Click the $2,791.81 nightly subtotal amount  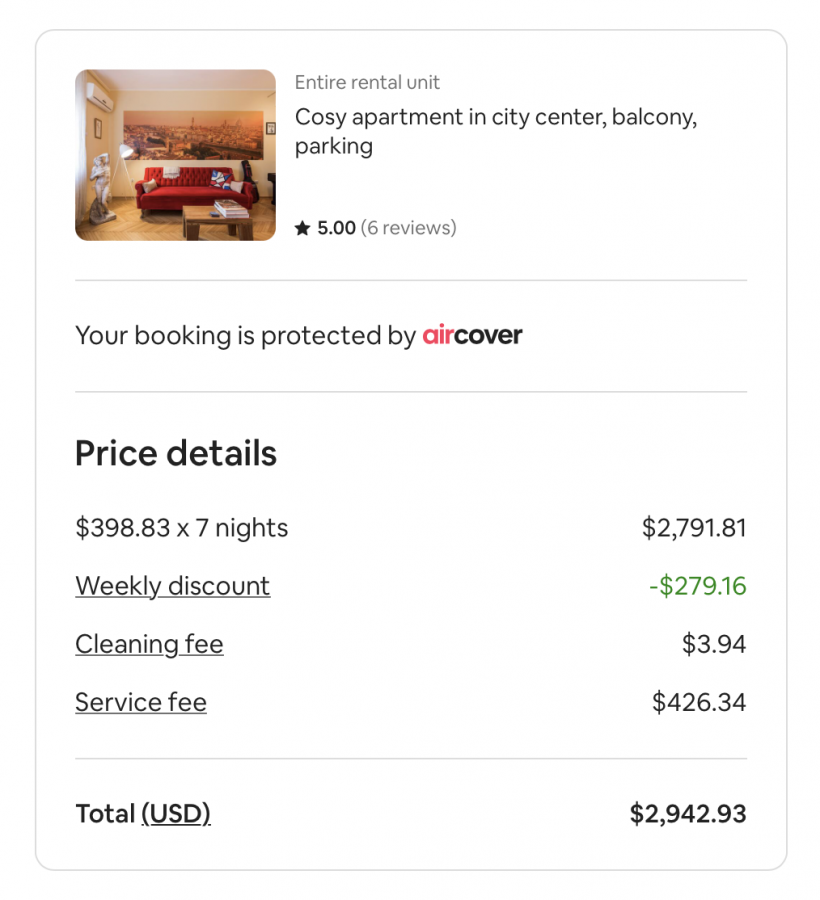[694, 528]
